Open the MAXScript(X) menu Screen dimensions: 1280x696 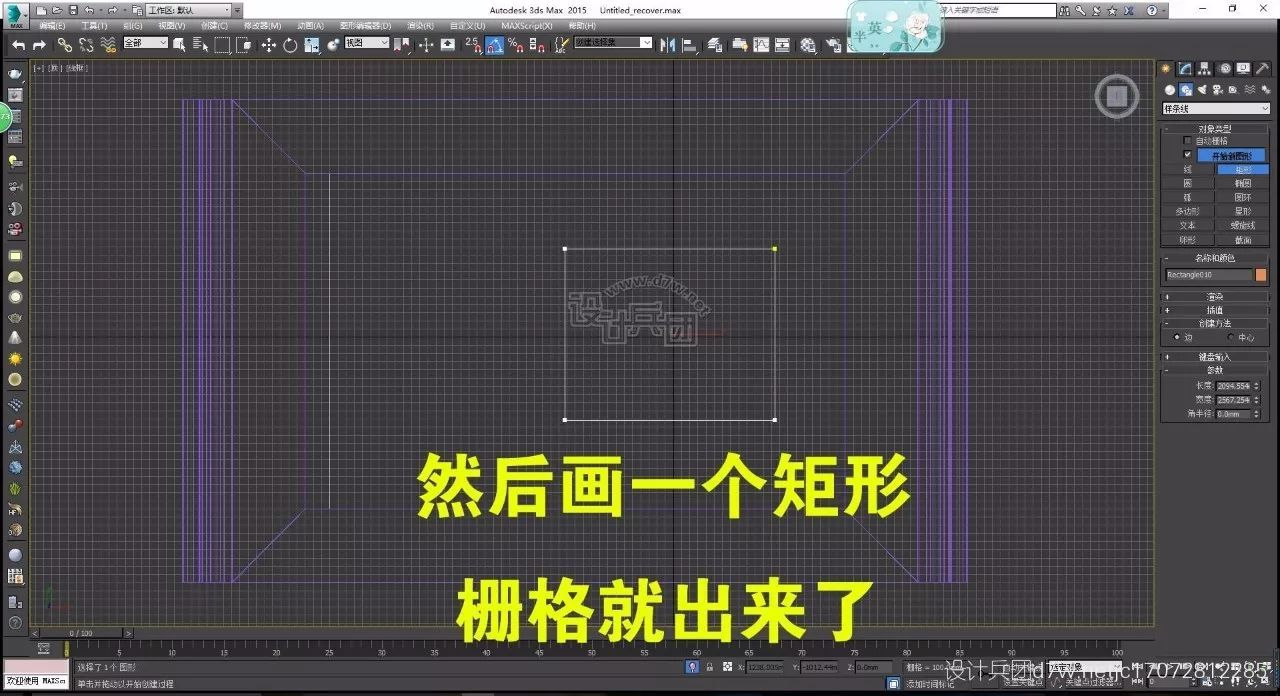click(527, 25)
